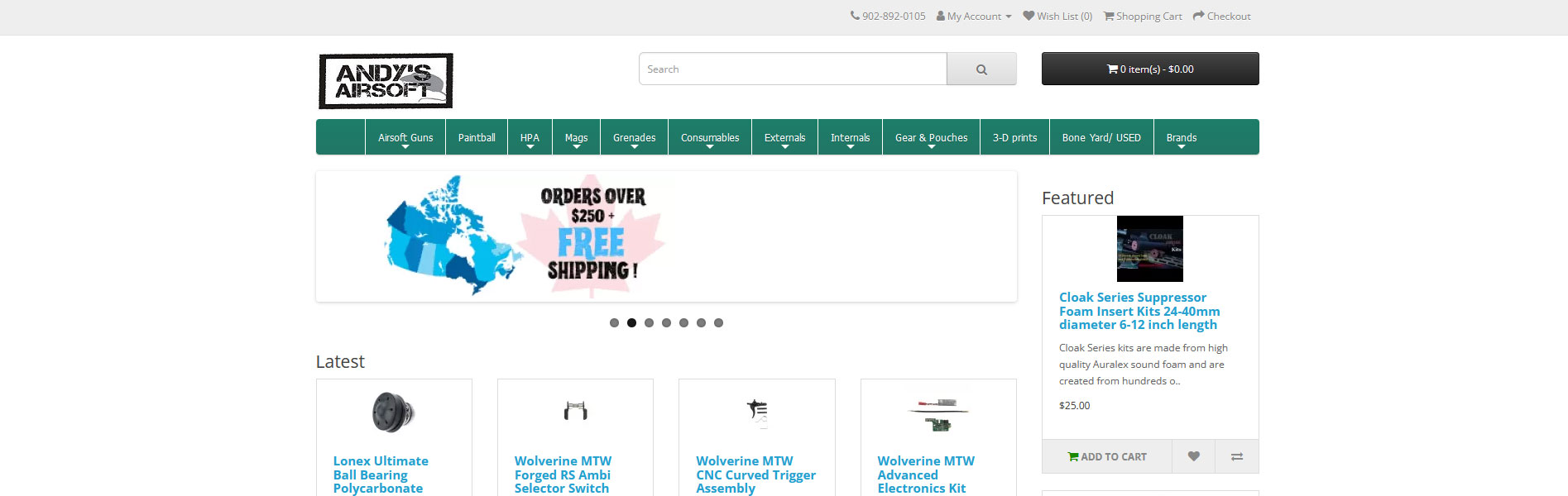Compare the Cloak Series Suppressor product
1568x496 pixels.
(1237, 456)
